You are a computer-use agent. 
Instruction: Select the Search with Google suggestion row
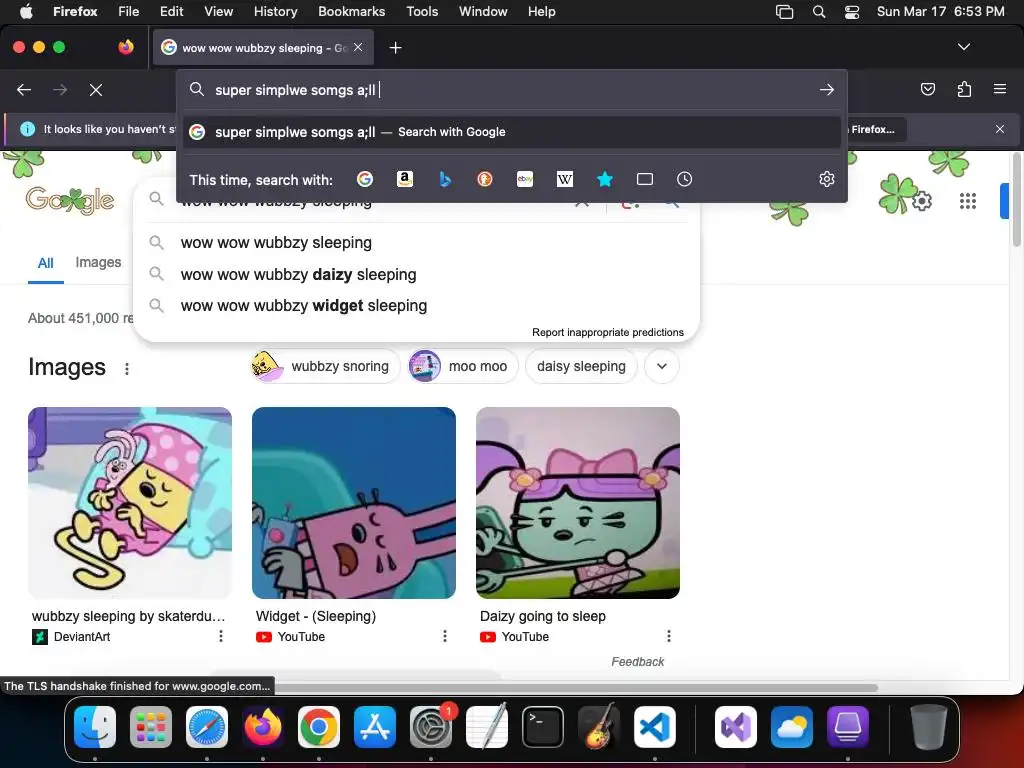(x=512, y=132)
